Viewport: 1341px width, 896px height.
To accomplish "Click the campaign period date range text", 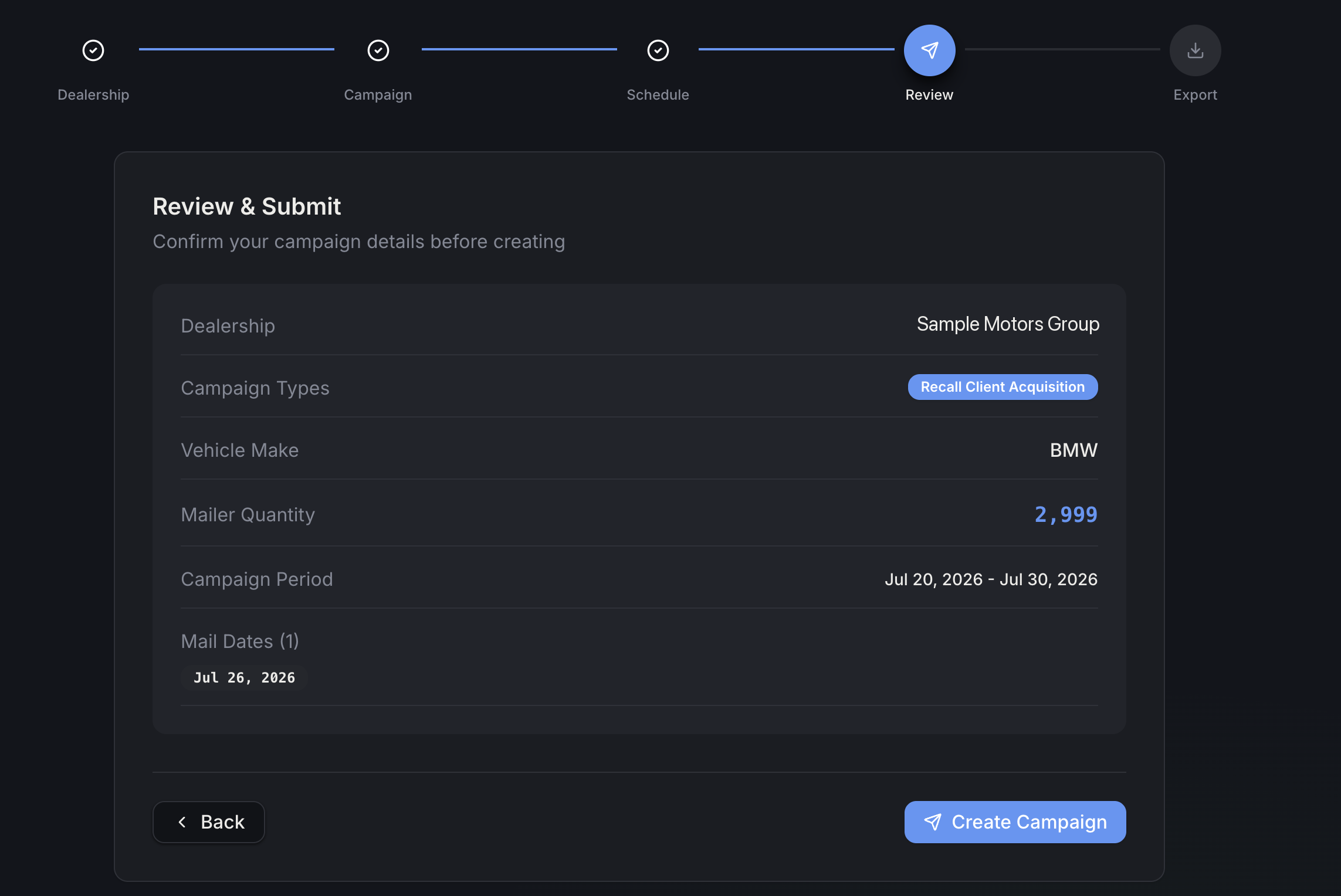I will coord(991,579).
